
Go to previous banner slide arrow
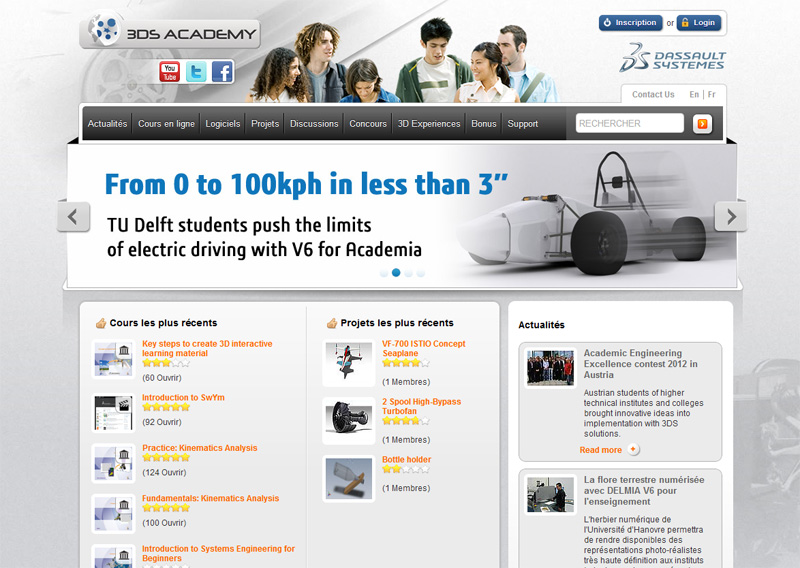[x=73, y=216]
